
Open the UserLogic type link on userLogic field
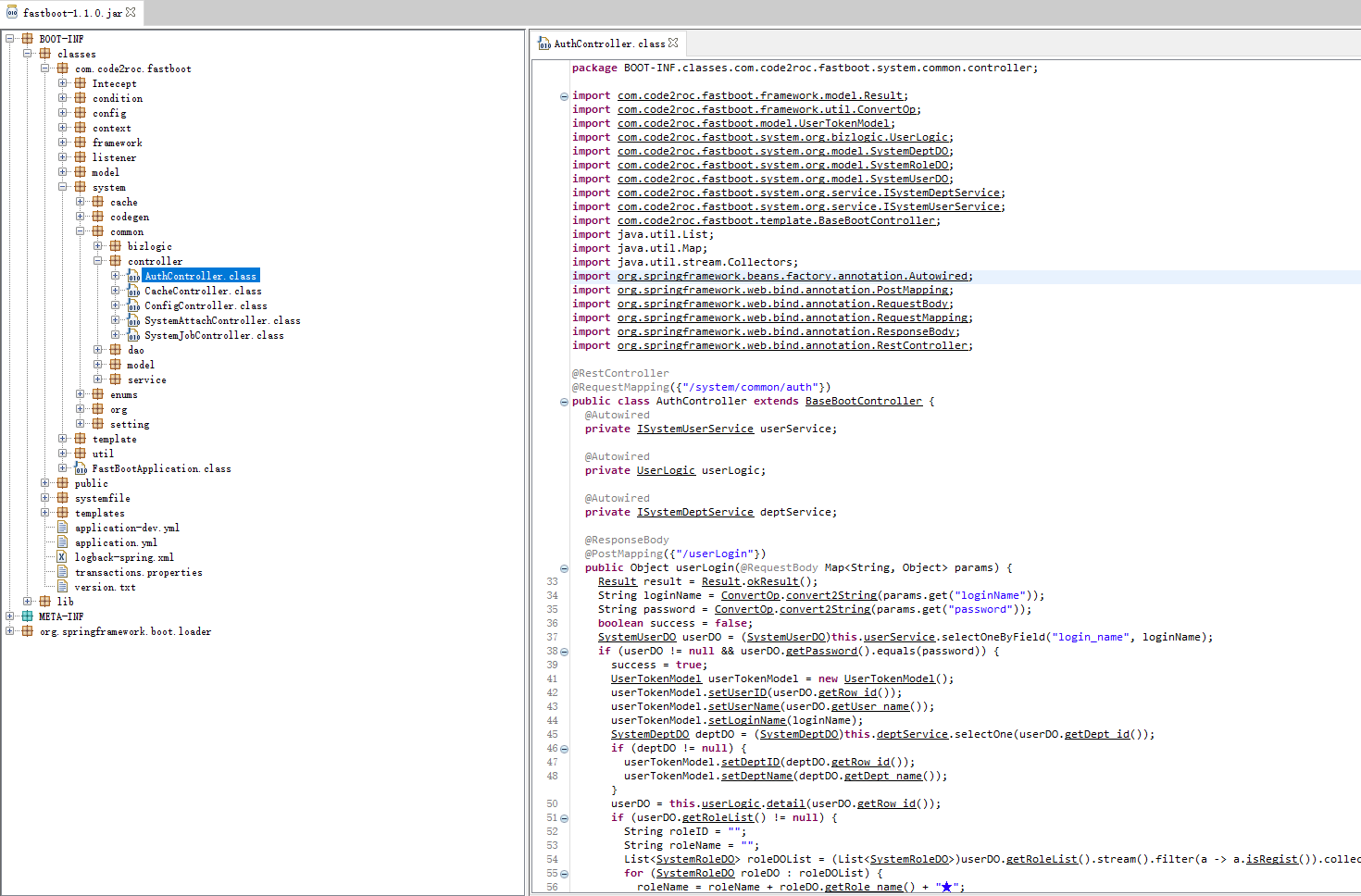(666, 470)
